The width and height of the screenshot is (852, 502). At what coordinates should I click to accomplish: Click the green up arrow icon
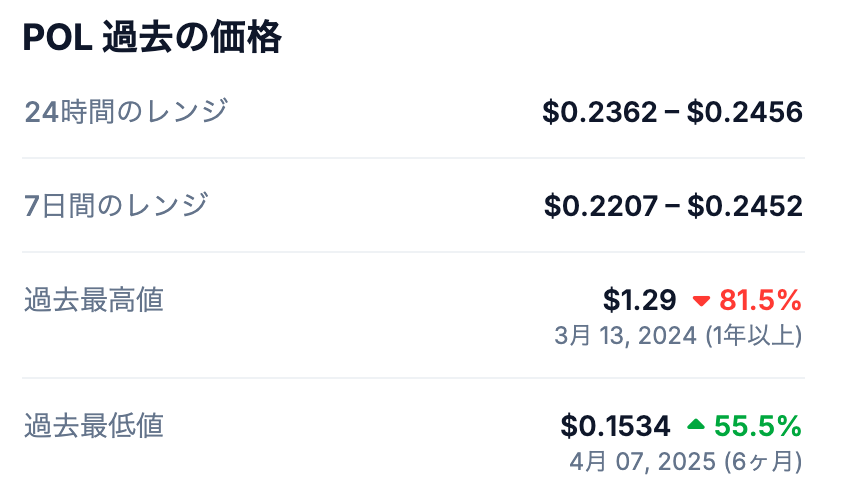696,426
